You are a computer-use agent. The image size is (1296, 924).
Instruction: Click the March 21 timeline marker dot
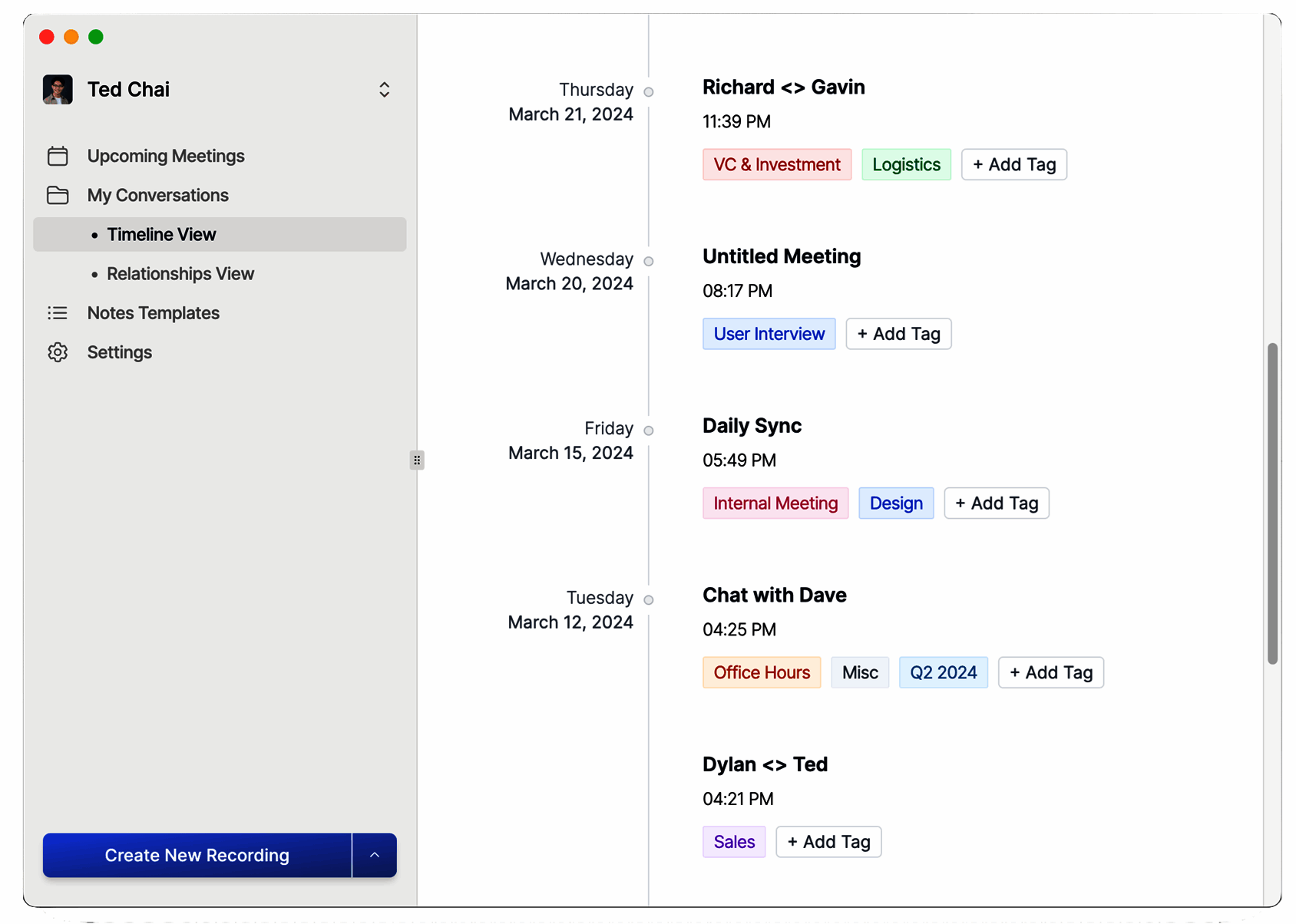tap(649, 92)
